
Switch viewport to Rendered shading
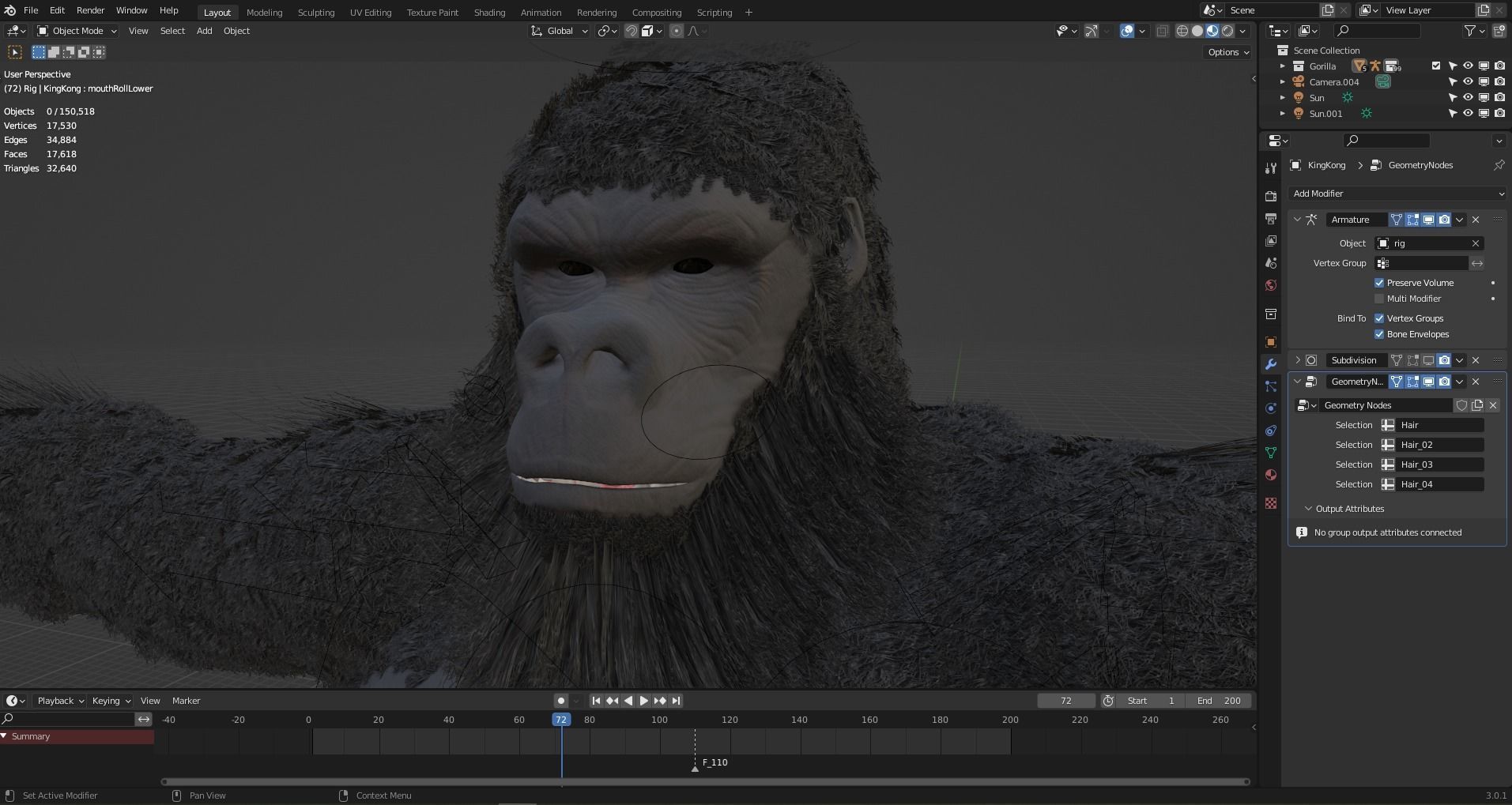tap(1227, 31)
